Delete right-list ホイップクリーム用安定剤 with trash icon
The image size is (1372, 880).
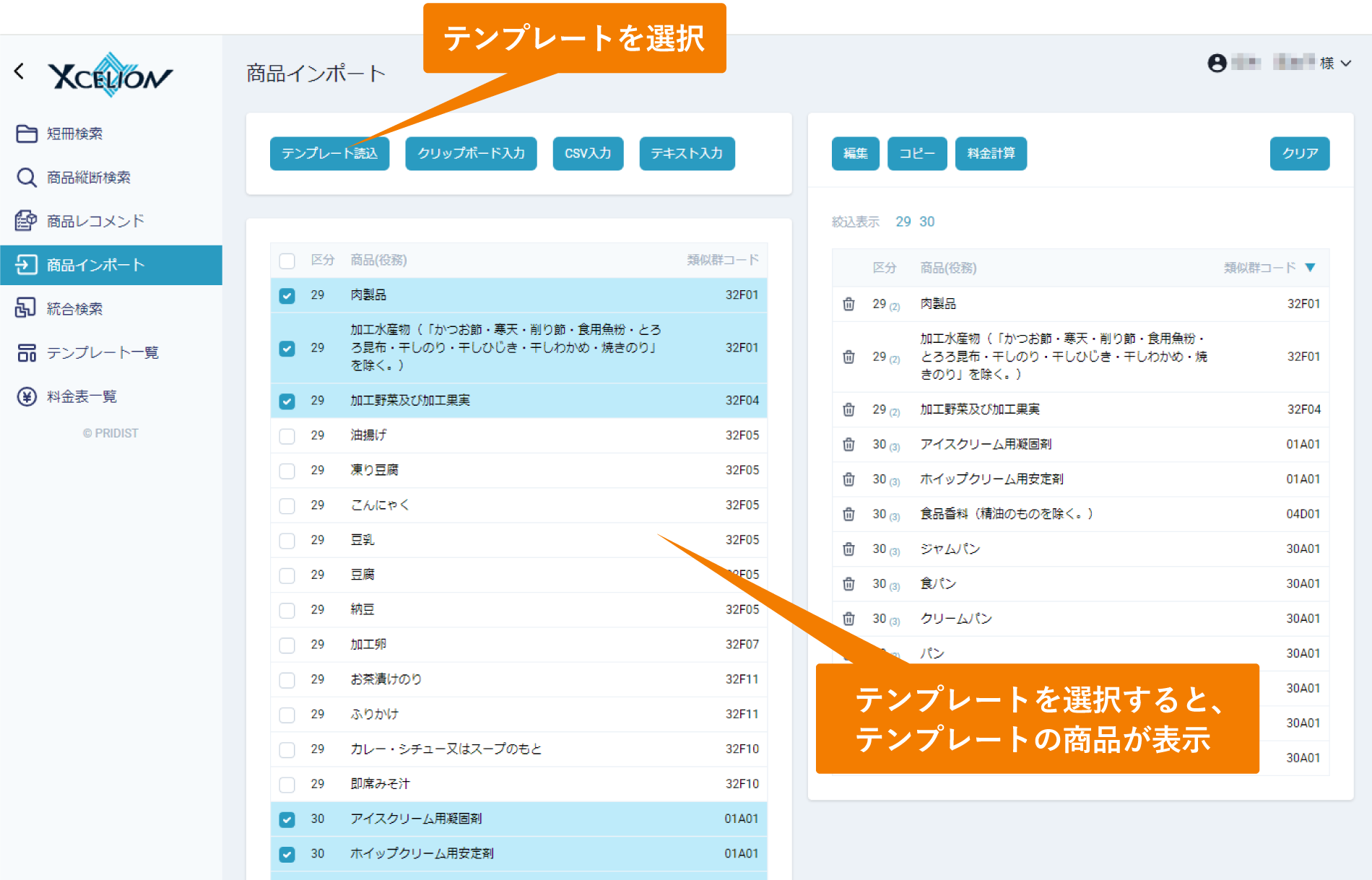848,479
